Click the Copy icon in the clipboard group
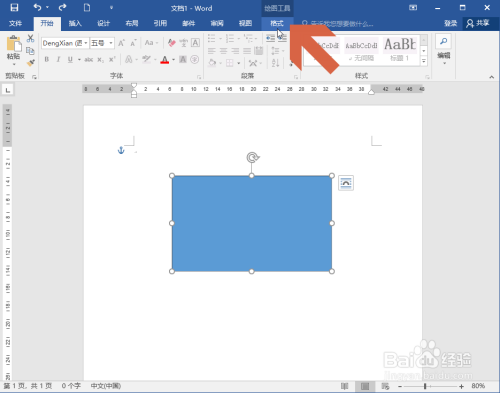The height and width of the screenshot is (393, 500). point(30,51)
